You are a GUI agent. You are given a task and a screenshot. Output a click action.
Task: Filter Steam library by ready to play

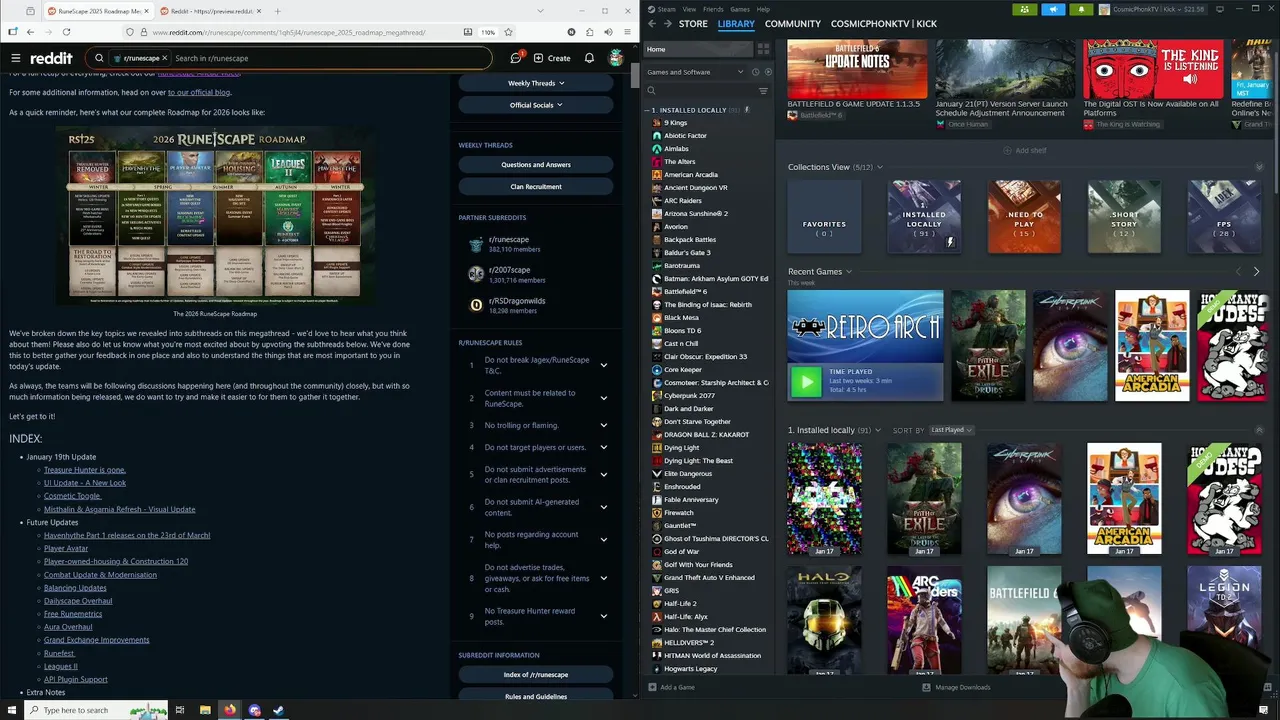(x=768, y=72)
